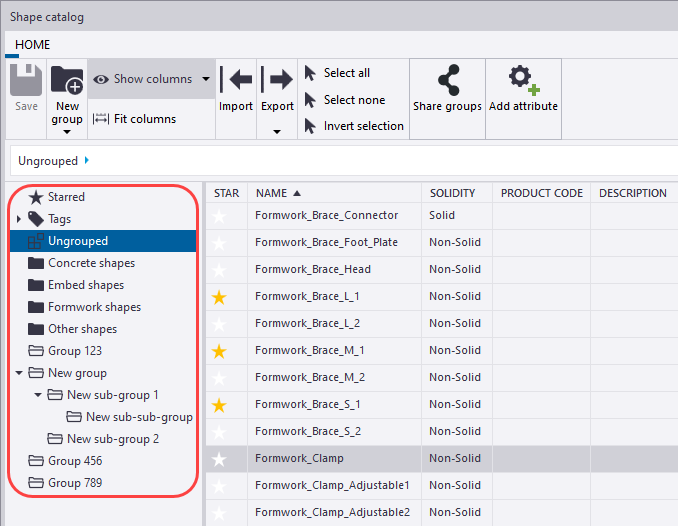Open the Show columns dropdown
678x526 pixels.
pyautogui.click(x=206, y=79)
